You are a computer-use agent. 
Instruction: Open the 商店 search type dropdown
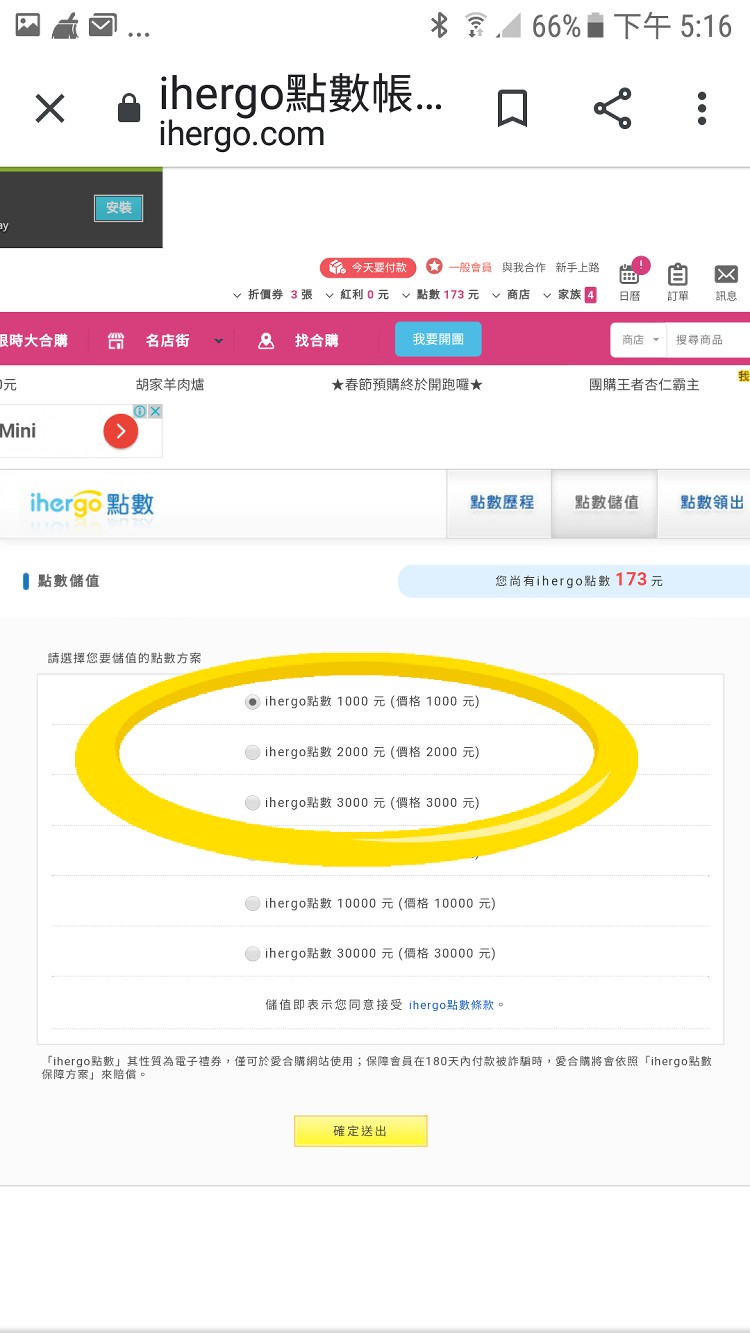point(639,340)
